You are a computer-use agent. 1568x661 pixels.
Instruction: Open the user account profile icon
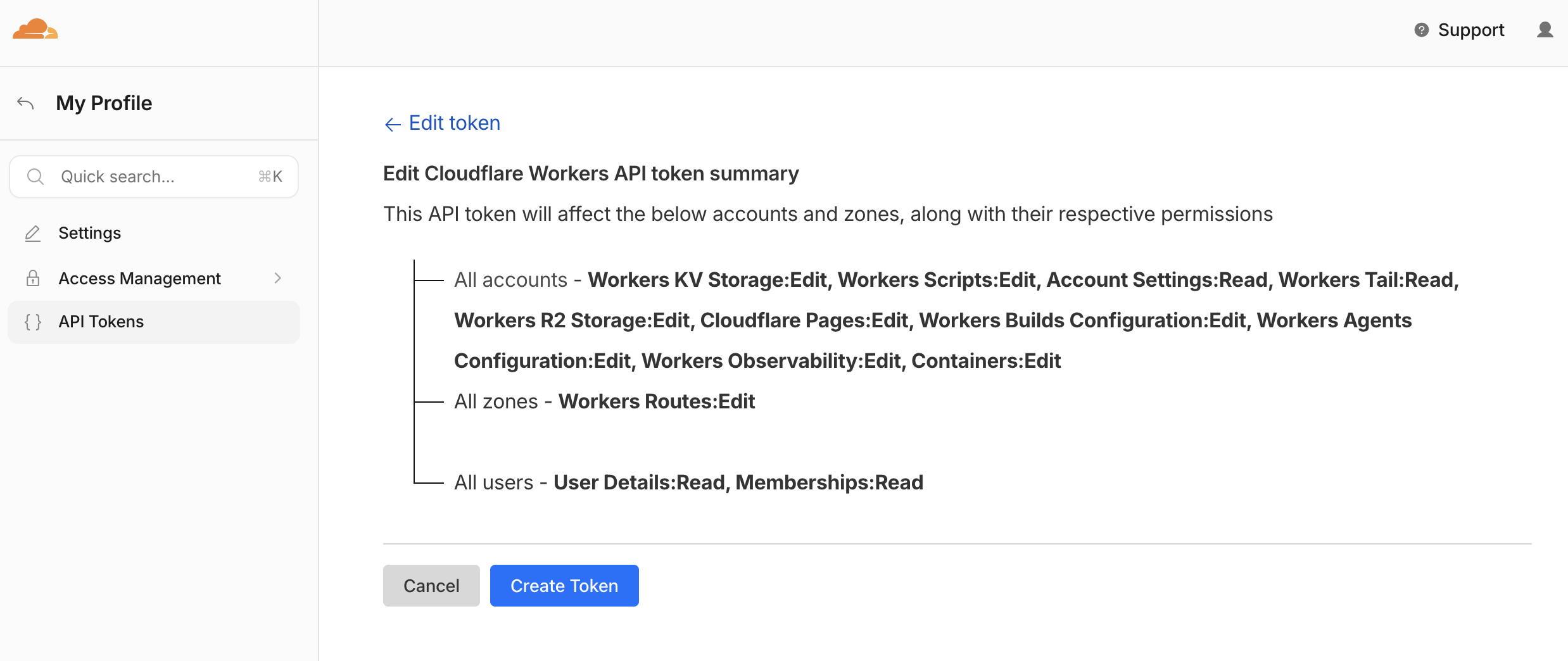click(1545, 30)
